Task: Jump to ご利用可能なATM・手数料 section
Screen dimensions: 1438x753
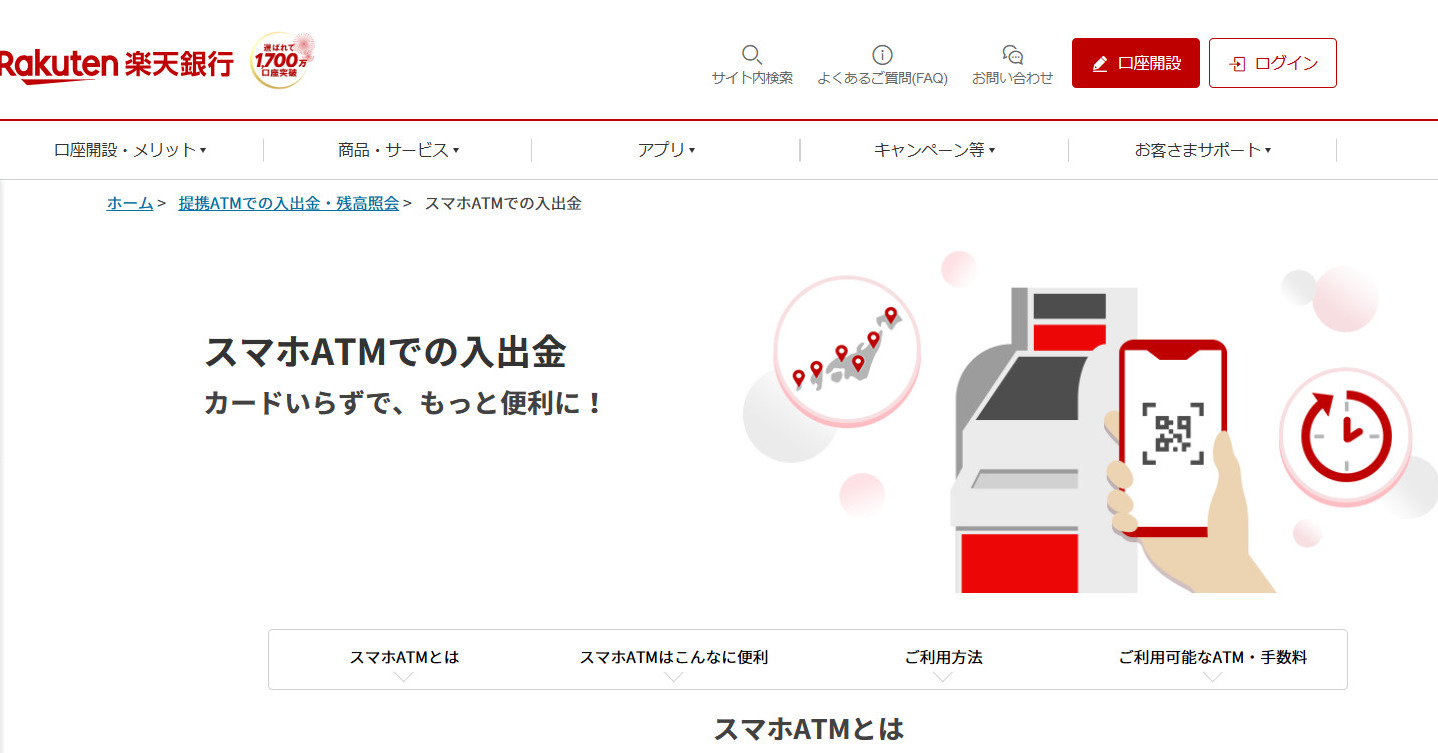Action: pyautogui.click(x=1213, y=659)
